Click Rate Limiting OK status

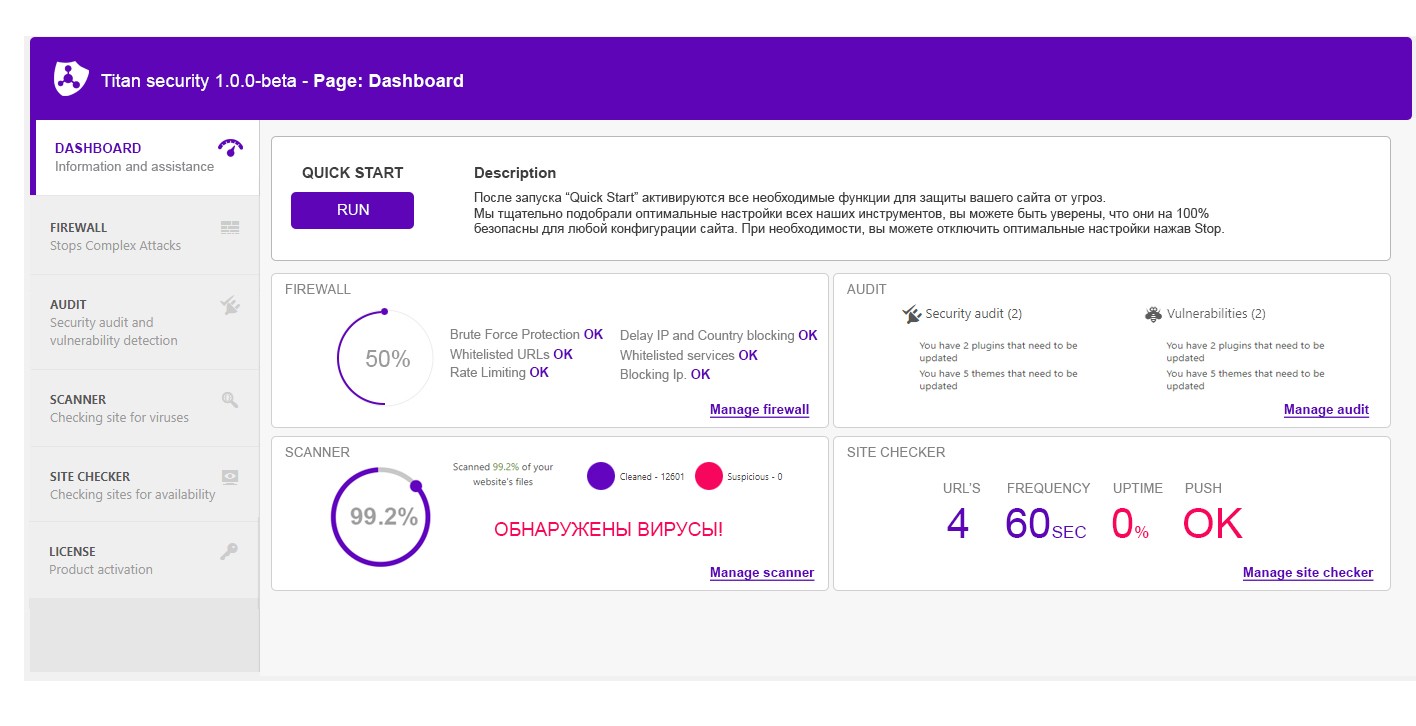(499, 373)
